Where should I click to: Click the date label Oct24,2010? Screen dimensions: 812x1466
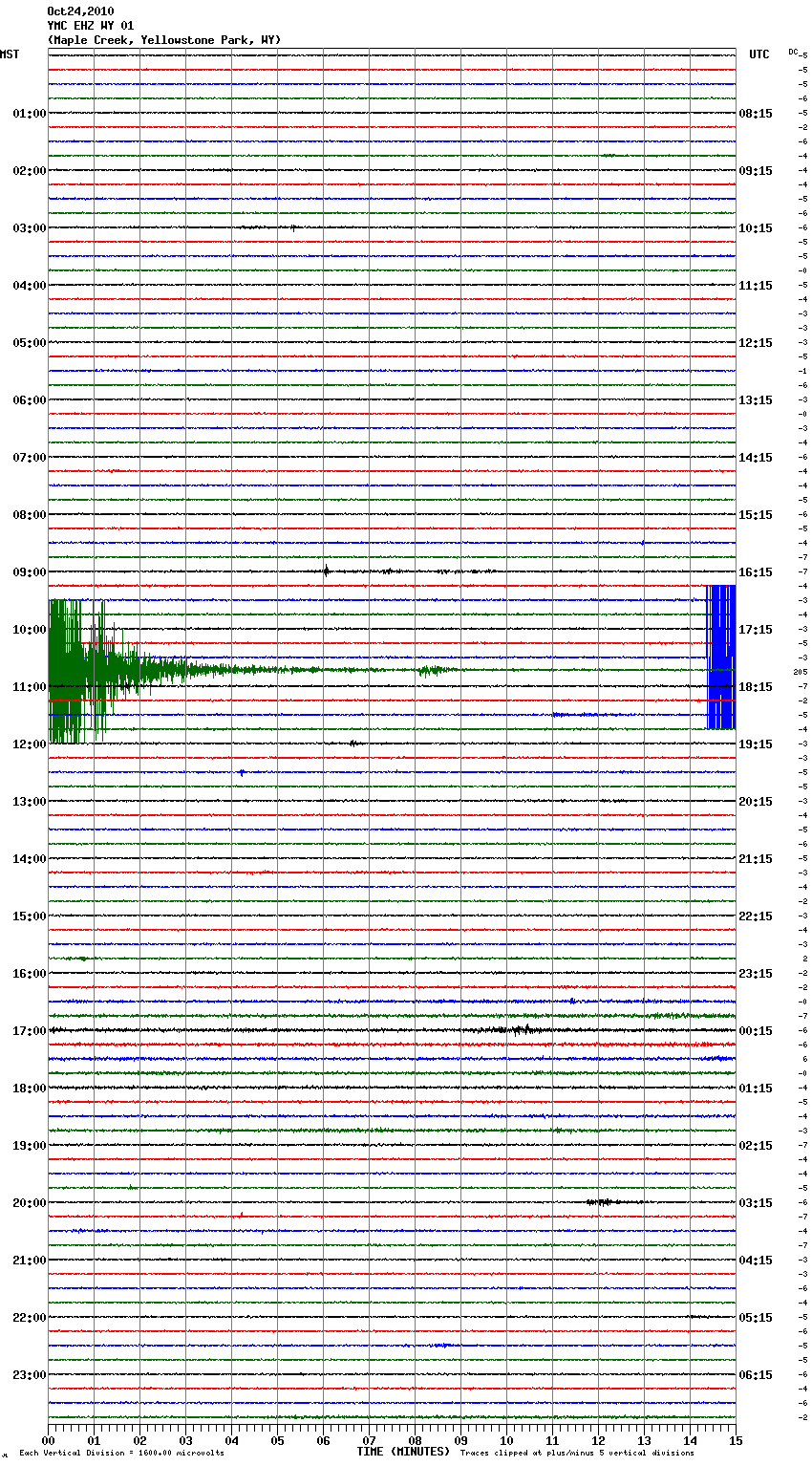[80, 11]
